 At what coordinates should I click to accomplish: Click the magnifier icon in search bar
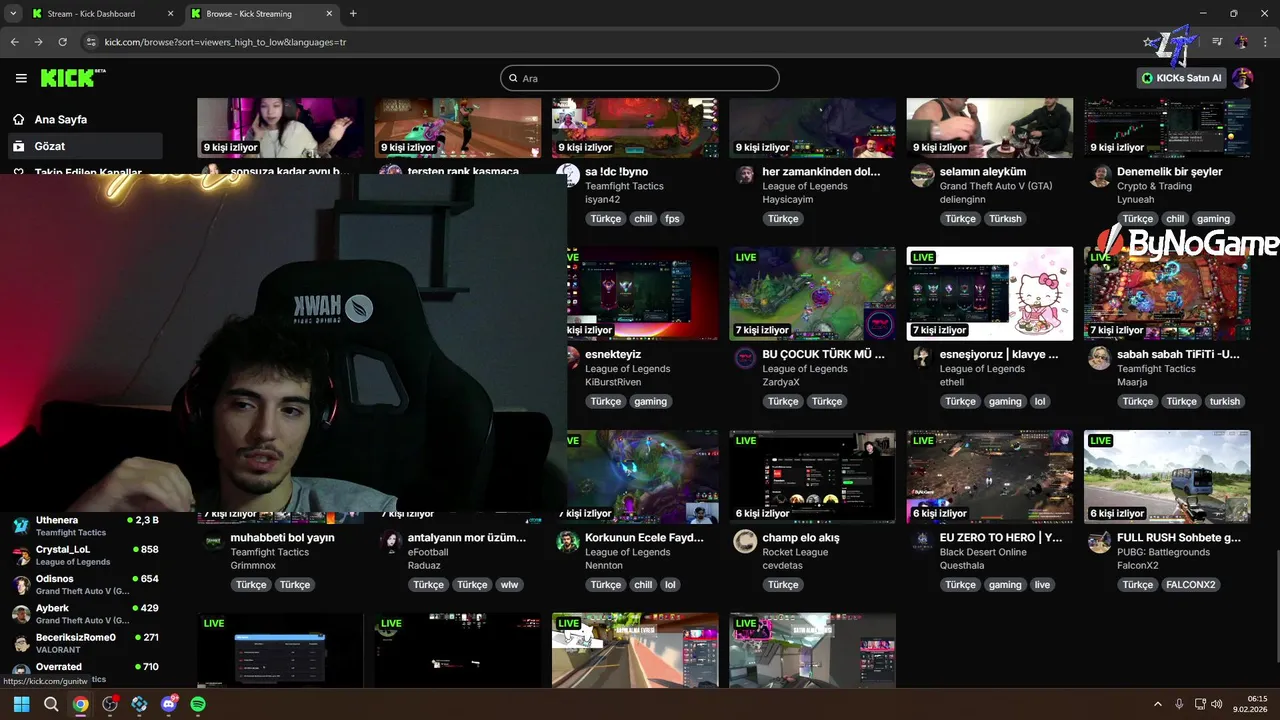point(513,78)
